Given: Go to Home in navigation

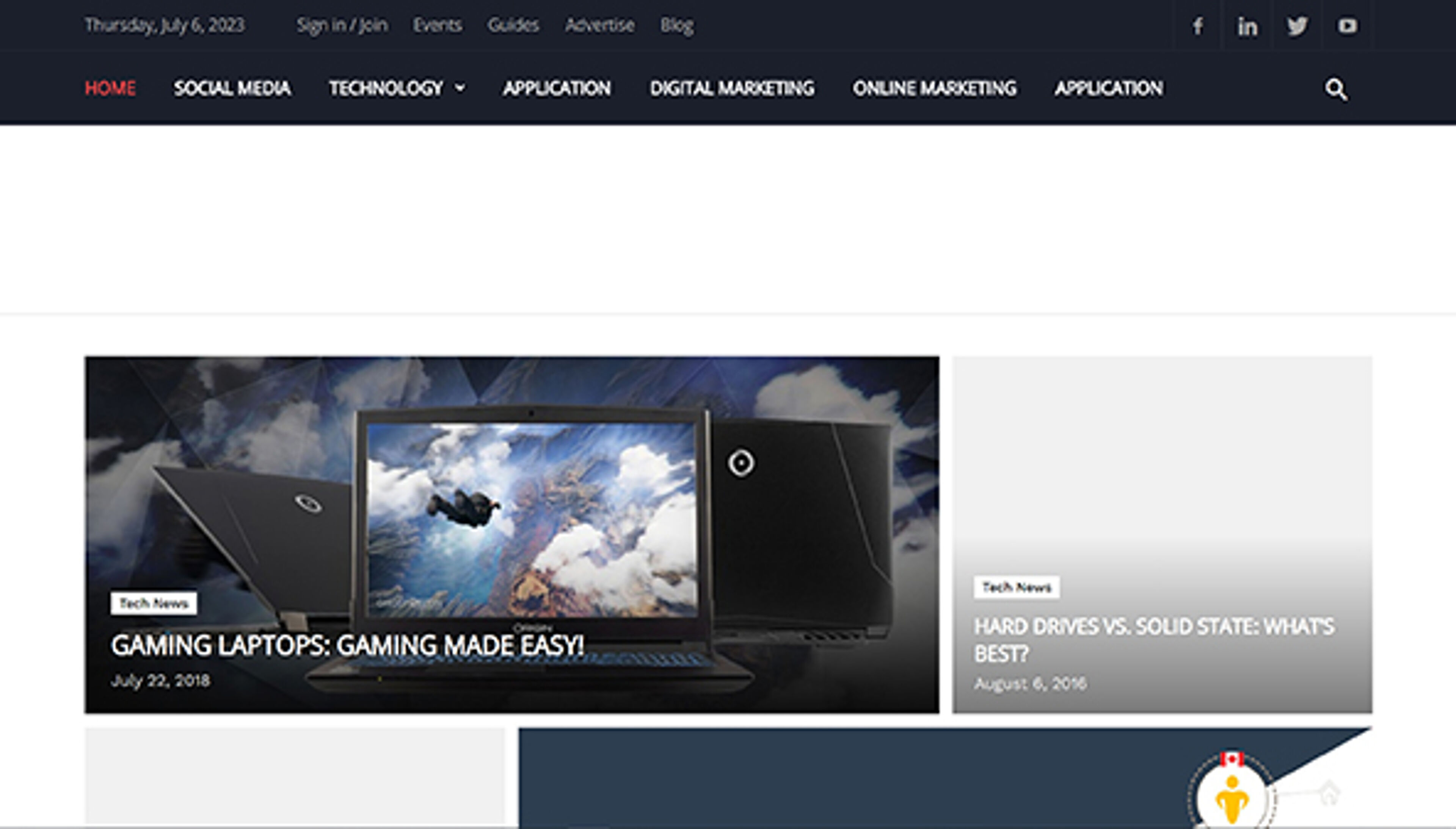Looking at the screenshot, I should [x=110, y=88].
